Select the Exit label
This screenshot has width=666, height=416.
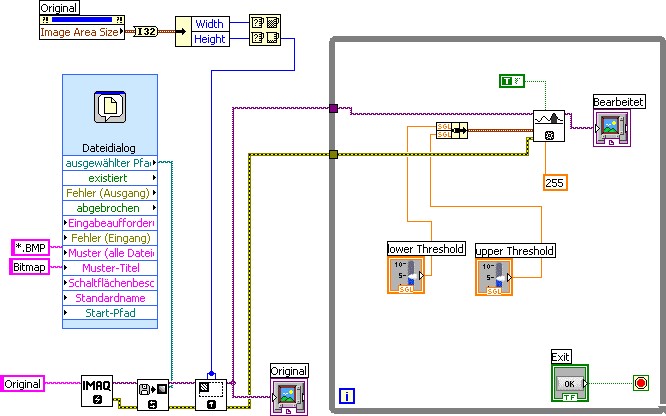(561, 357)
